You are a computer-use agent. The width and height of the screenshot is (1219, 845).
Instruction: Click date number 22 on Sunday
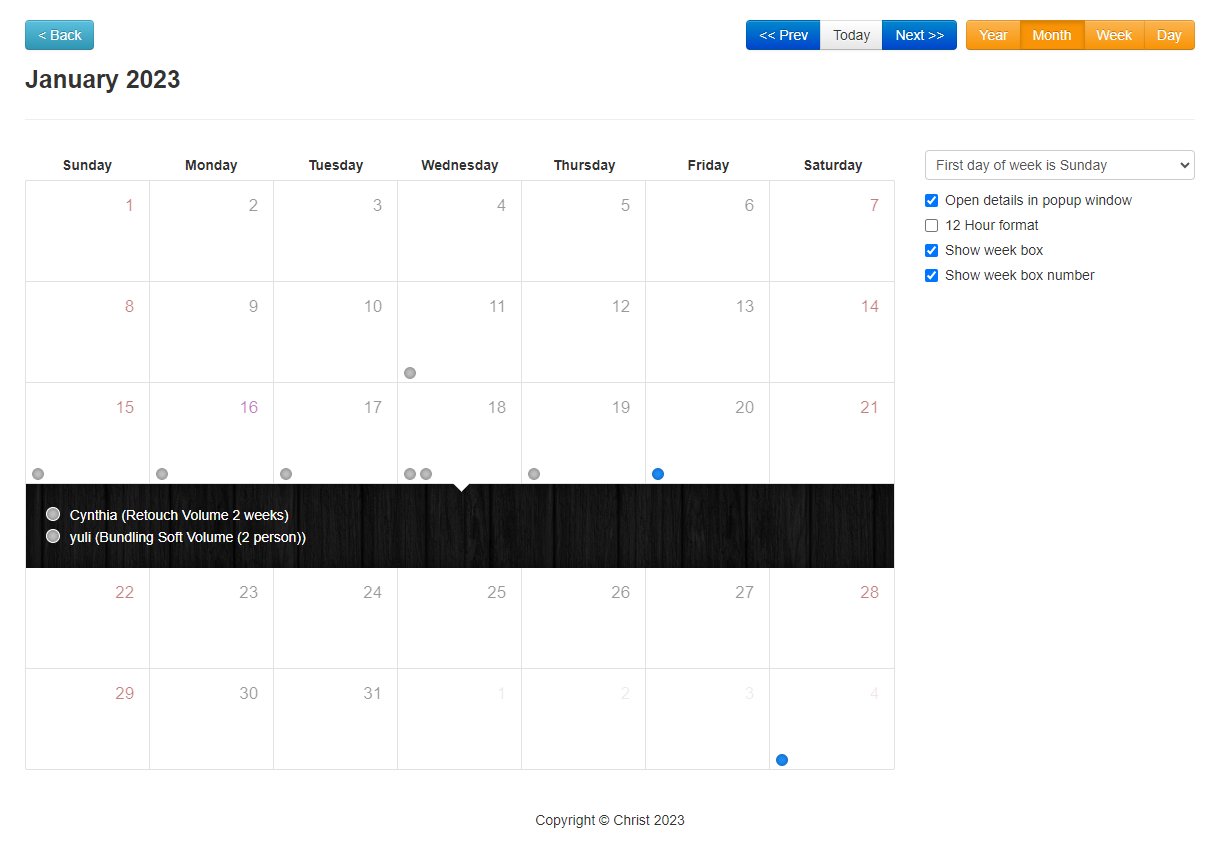124,592
